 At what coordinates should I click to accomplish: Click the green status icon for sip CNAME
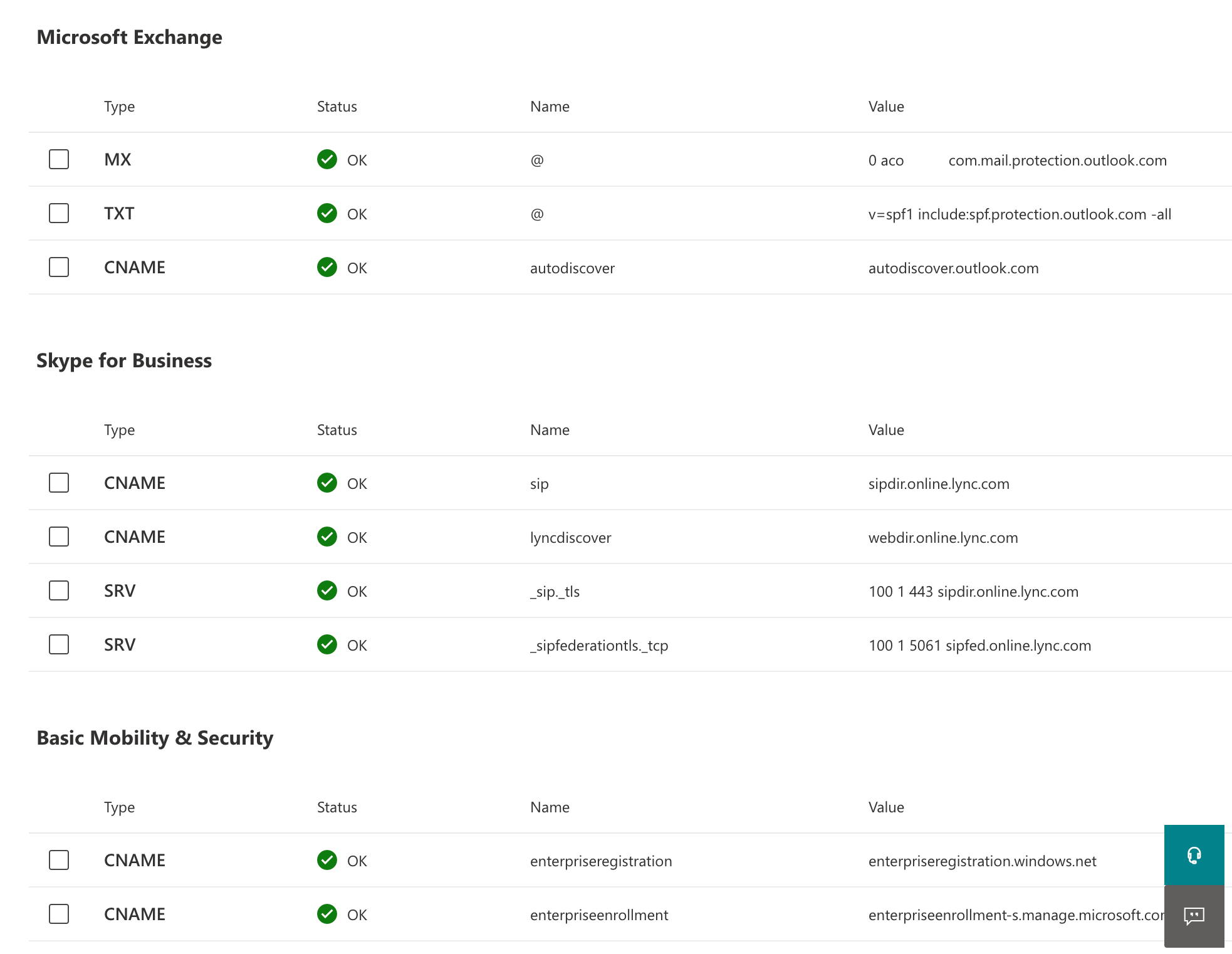click(327, 483)
